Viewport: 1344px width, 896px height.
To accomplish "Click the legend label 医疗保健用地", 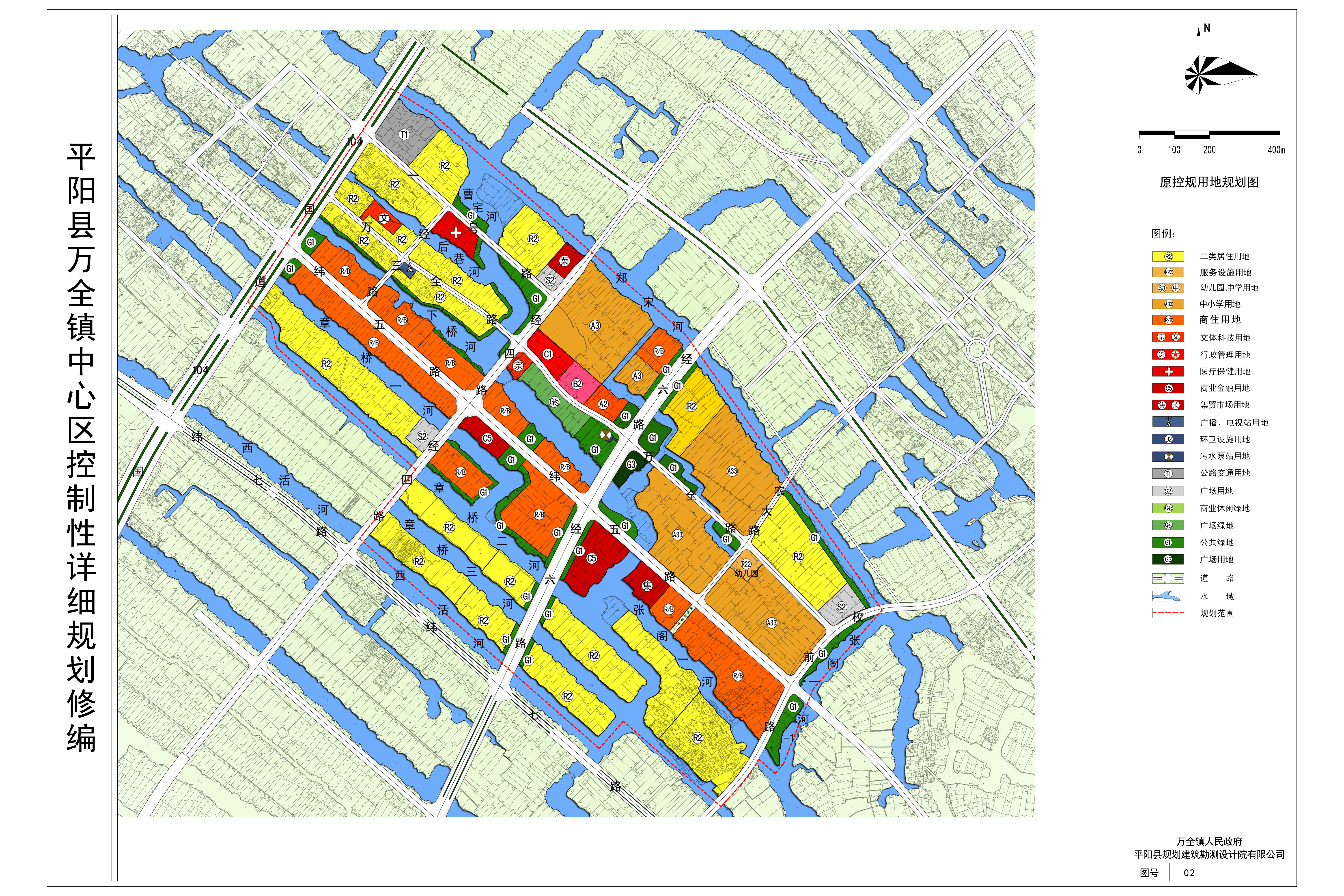I will point(1225,371).
